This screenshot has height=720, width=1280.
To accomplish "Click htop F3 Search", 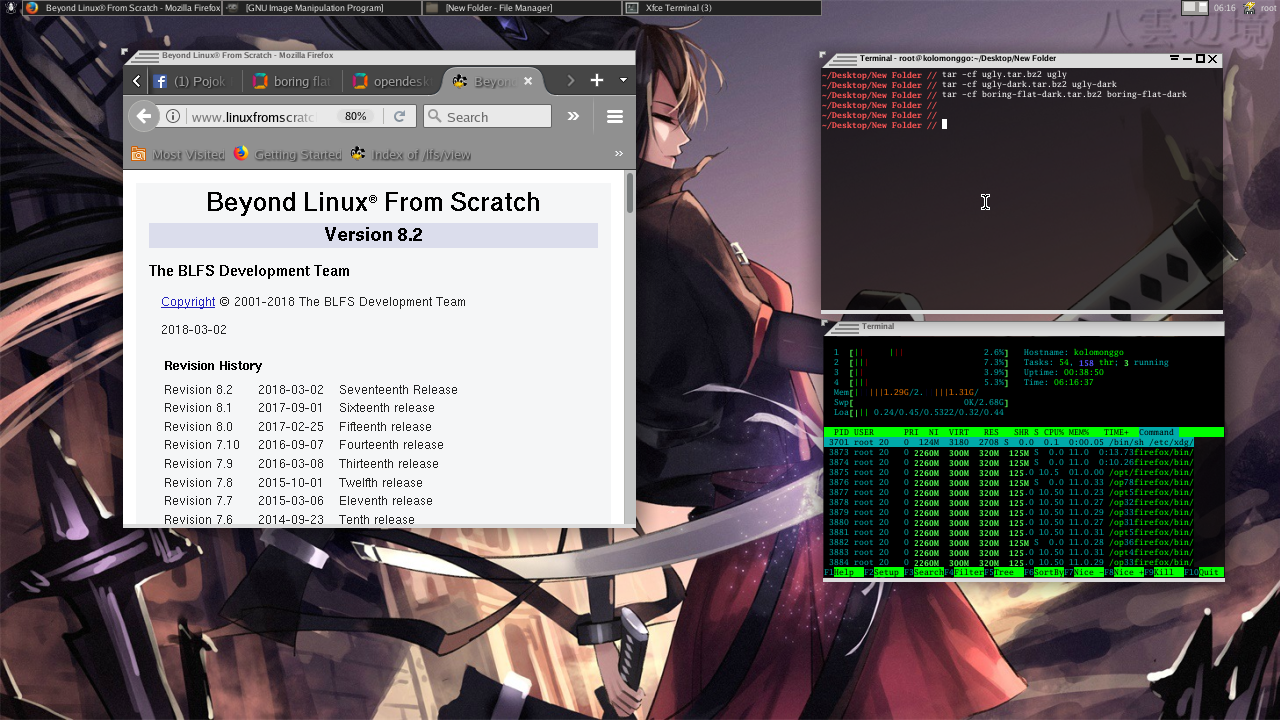I will click(924, 573).
